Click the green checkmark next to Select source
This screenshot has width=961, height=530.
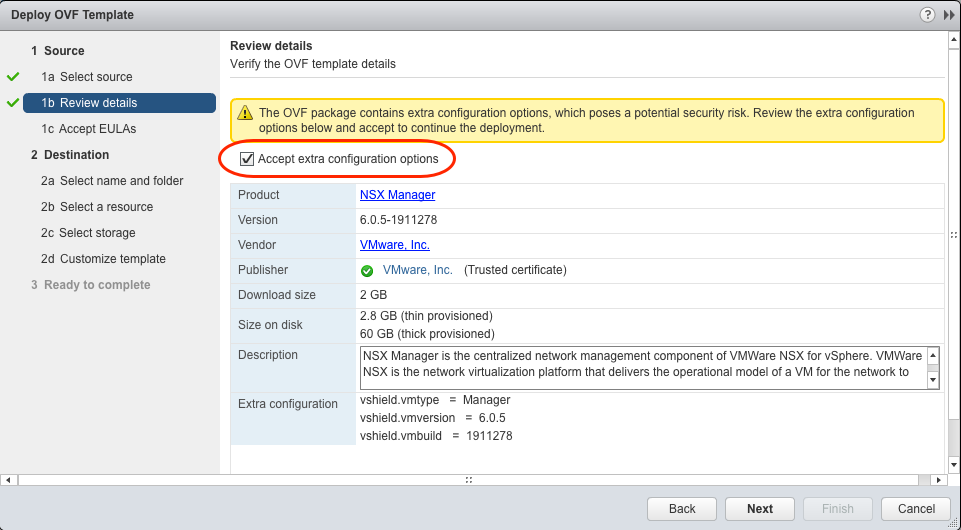point(13,77)
